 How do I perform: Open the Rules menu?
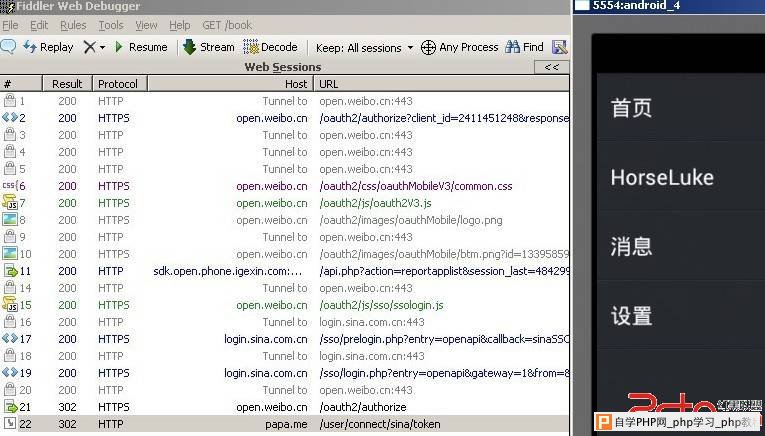(x=73, y=25)
